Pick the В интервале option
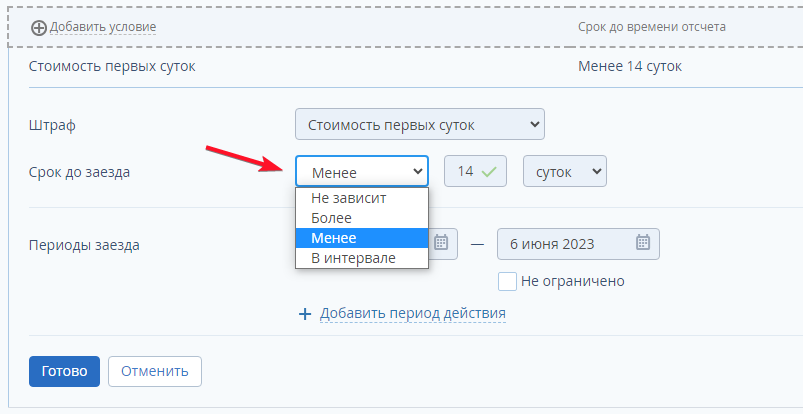The image size is (803, 414). click(x=353, y=258)
